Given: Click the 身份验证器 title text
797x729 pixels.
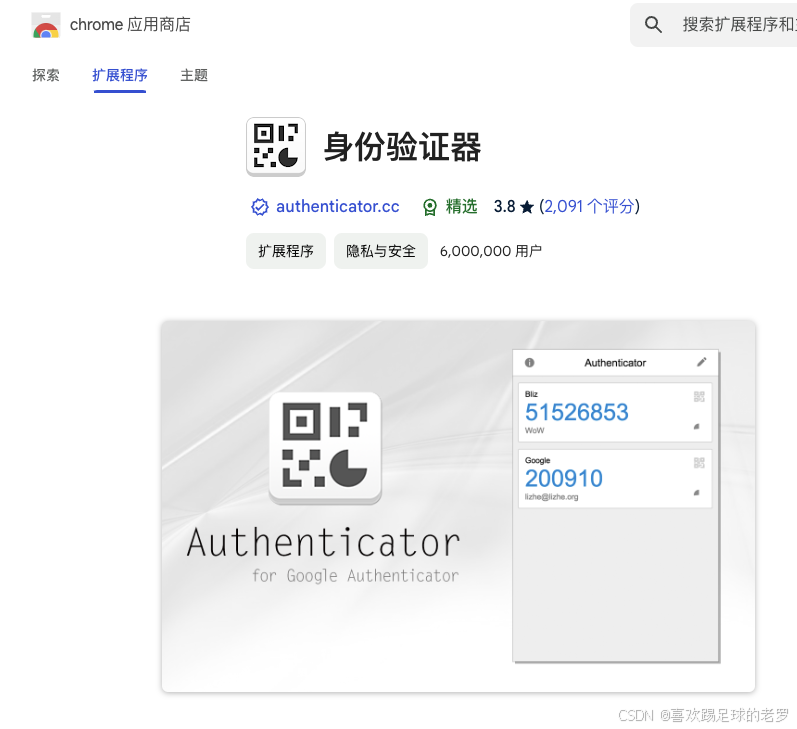Looking at the screenshot, I should coord(403,147).
